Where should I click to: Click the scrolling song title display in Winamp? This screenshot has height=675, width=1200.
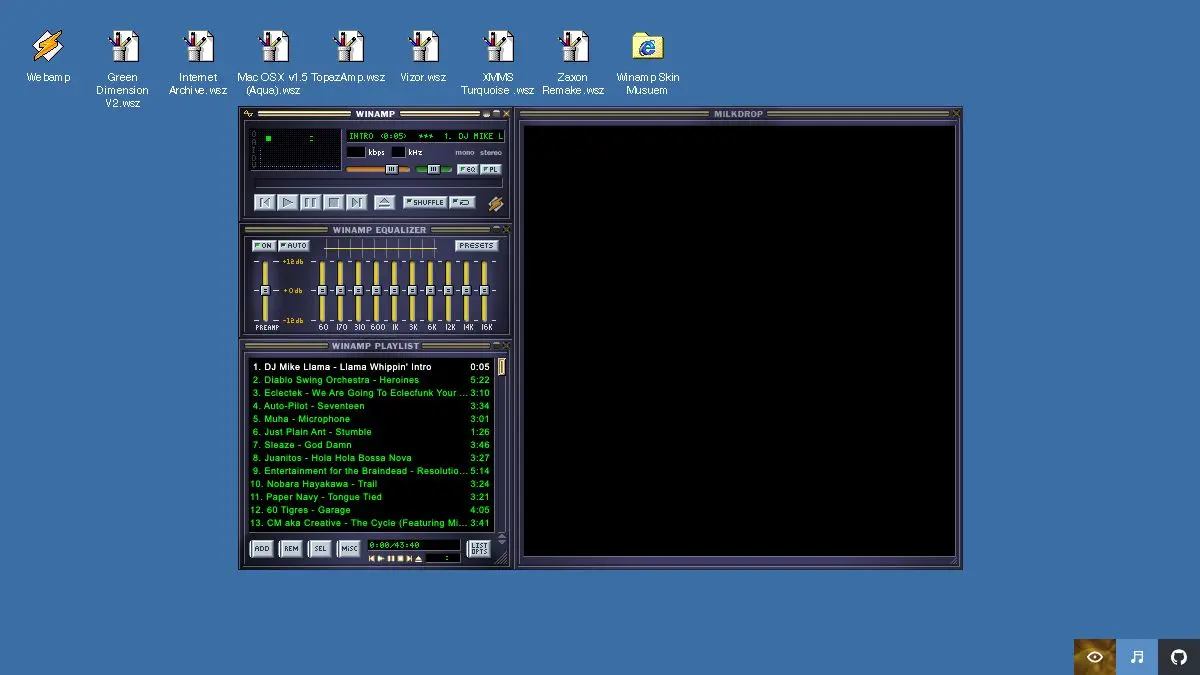tap(425, 136)
